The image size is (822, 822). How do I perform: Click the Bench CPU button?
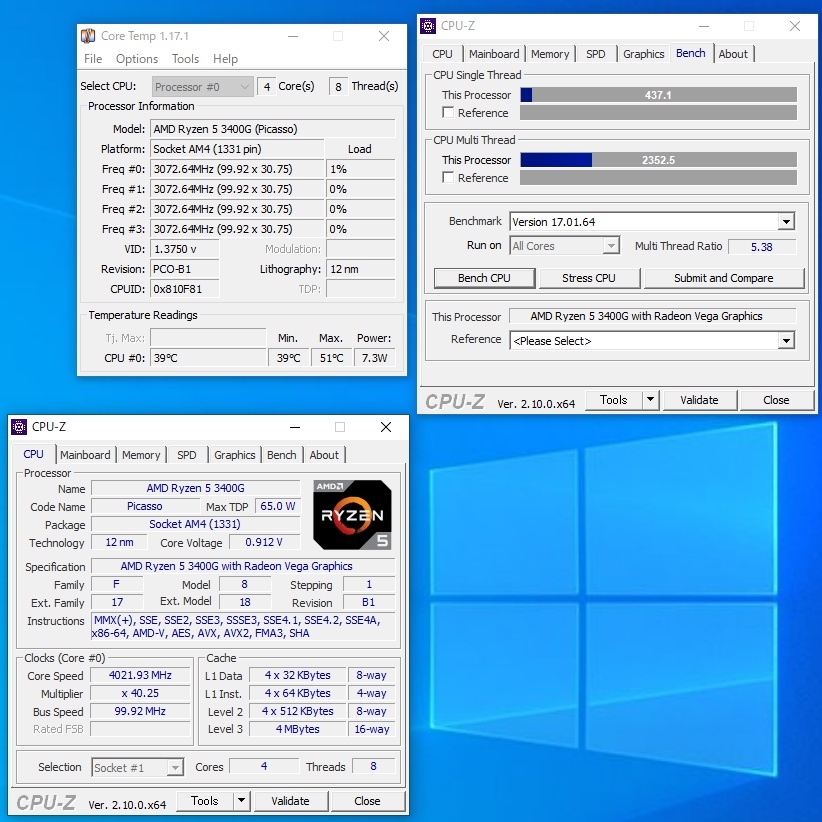(484, 278)
